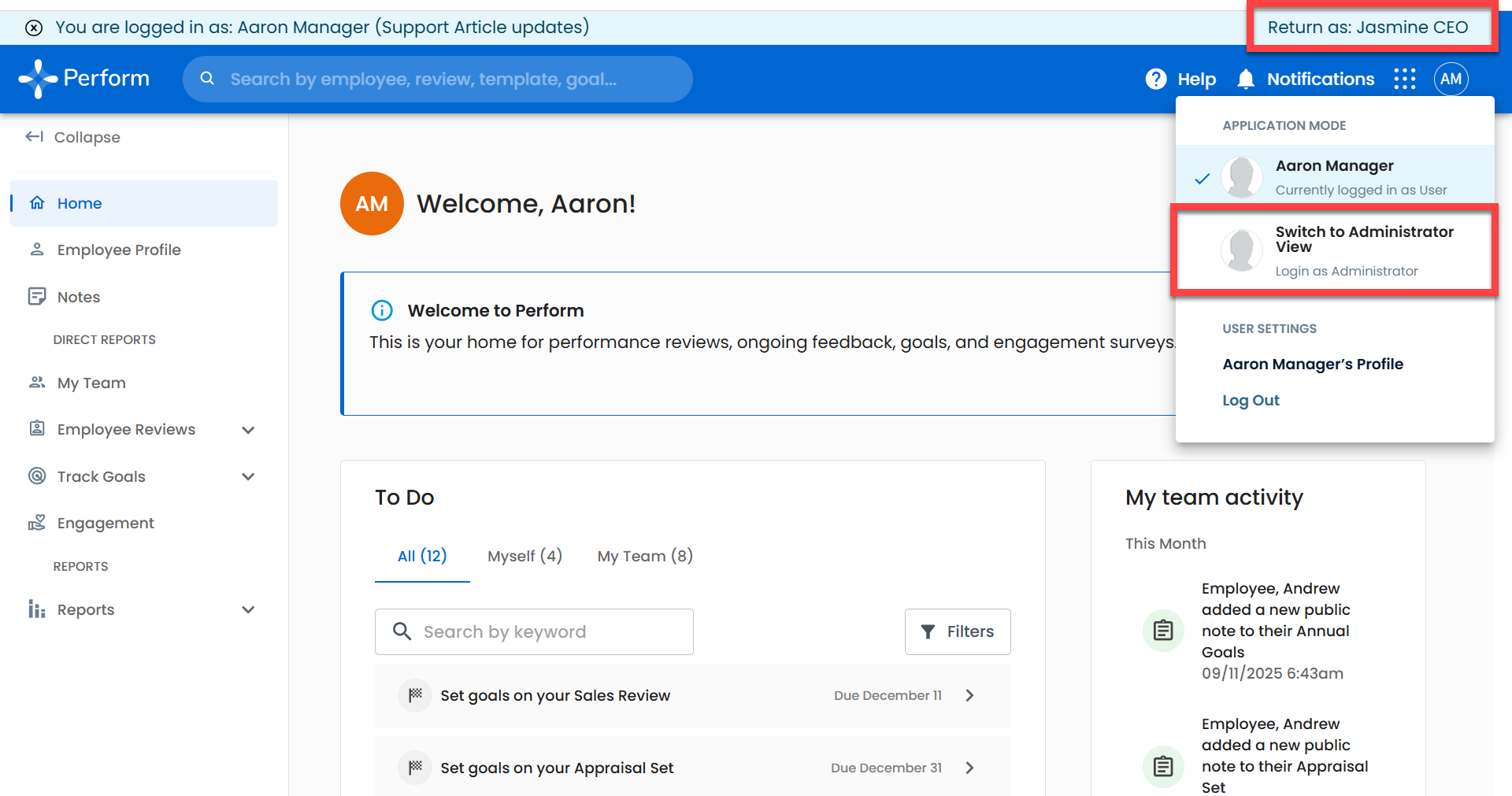The image size is (1512, 796).
Task: Click the '09/11/2025 6:43am' timestamp
Action: click(x=1273, y=673)
